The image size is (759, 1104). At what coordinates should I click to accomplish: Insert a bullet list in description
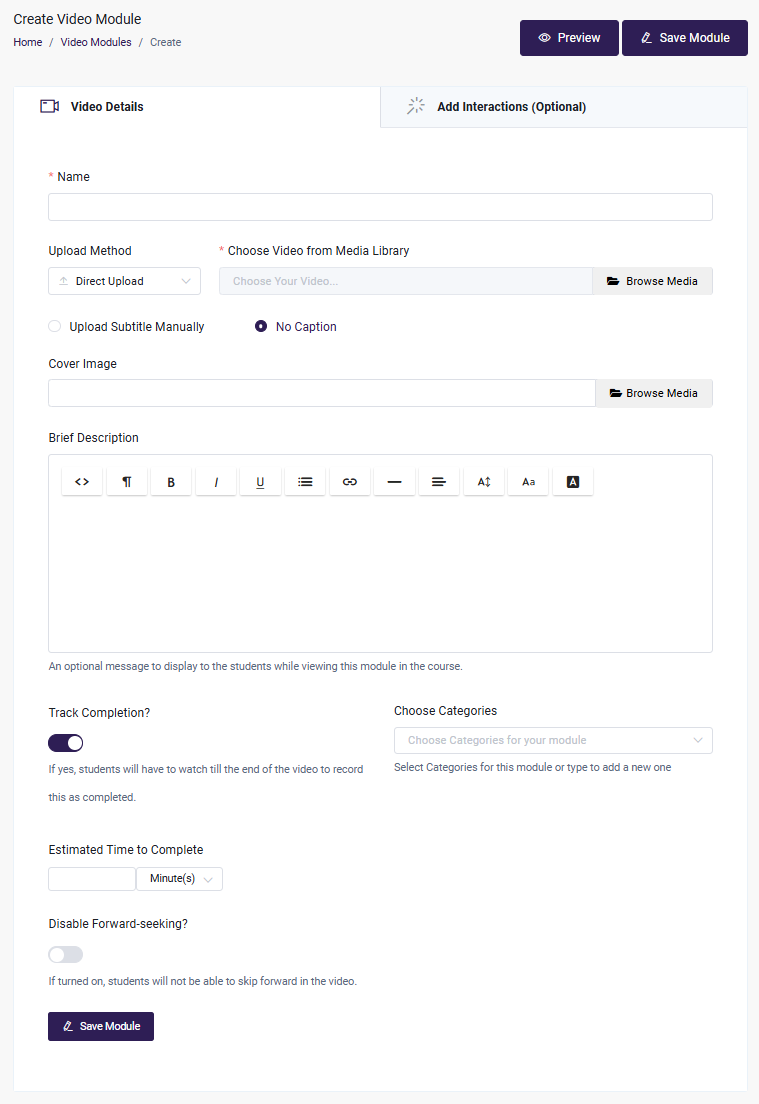[305, 482]
